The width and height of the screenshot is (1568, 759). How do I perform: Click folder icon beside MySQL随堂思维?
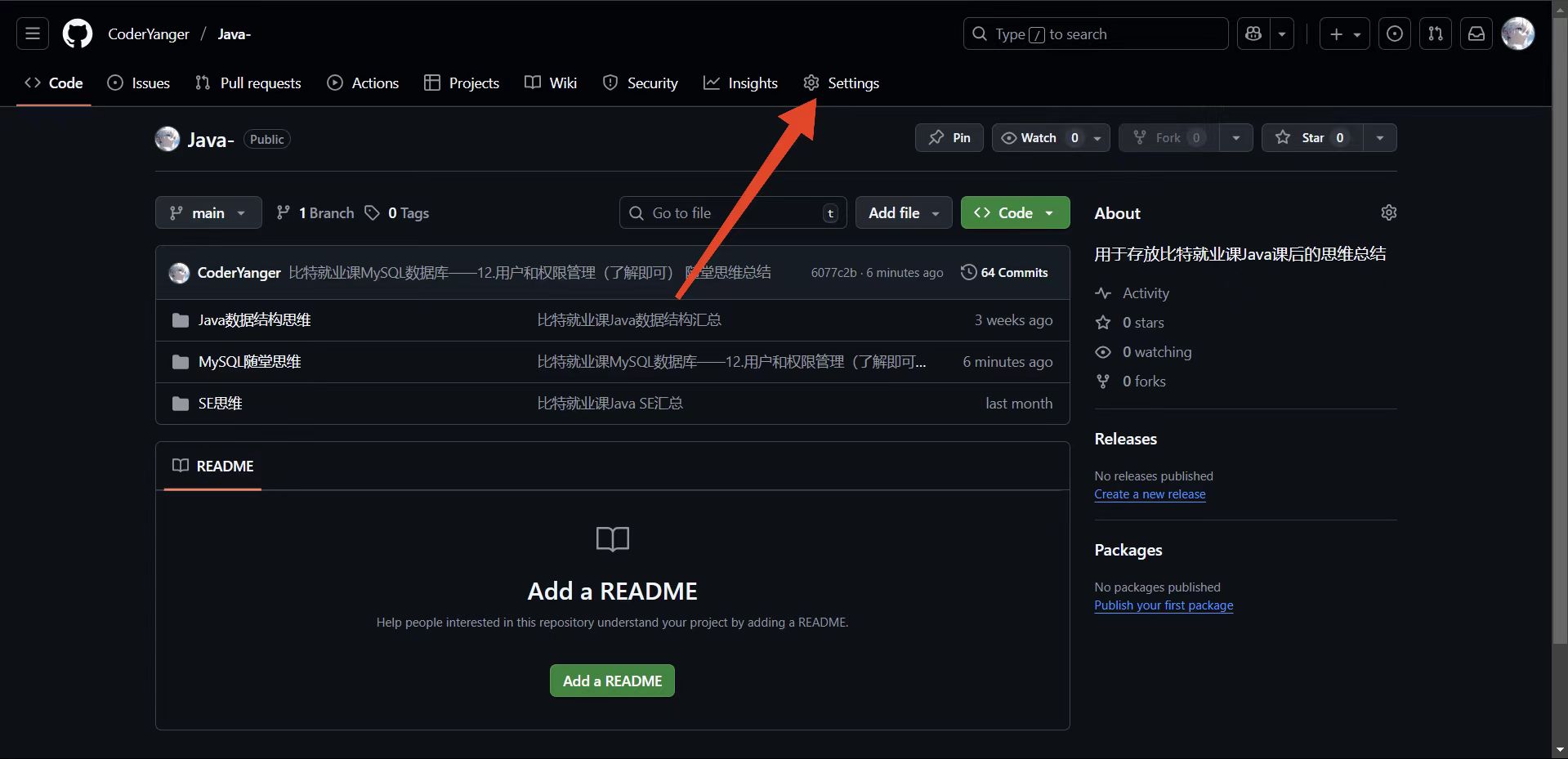coord(181,362)
